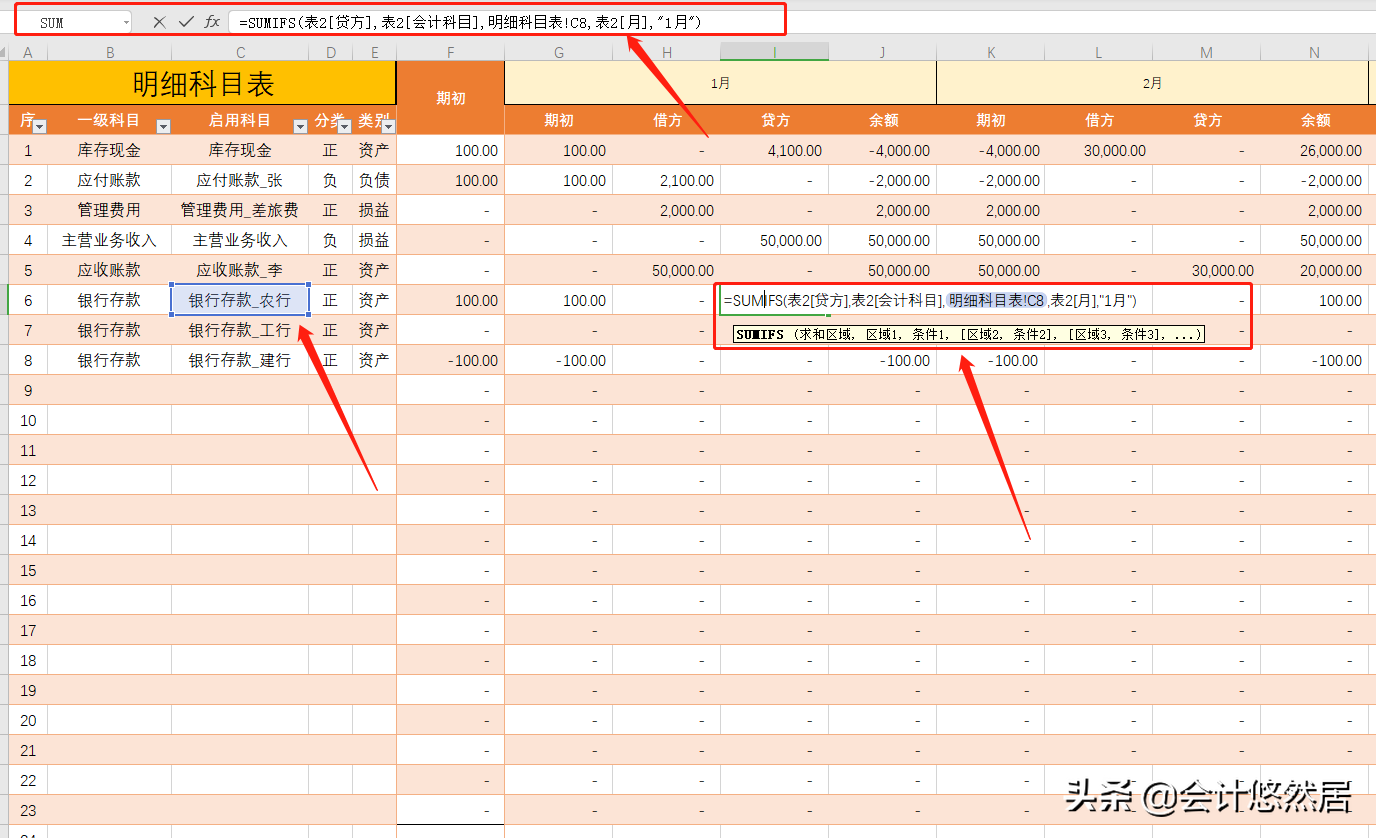Screen dimensions: 1376x838
Task: Select the 银行存款_工行 cell
Action: [240, 330]
